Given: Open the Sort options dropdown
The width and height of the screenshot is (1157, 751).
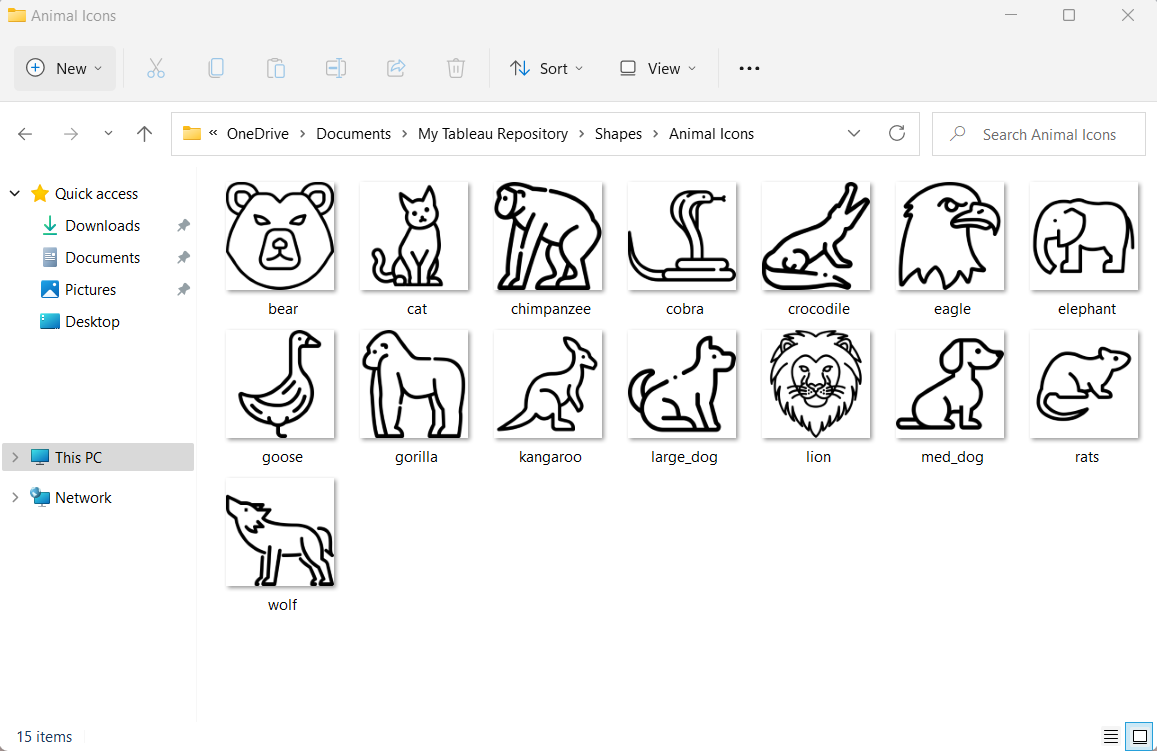Looking at the screenshot, I should pos(546,68).
